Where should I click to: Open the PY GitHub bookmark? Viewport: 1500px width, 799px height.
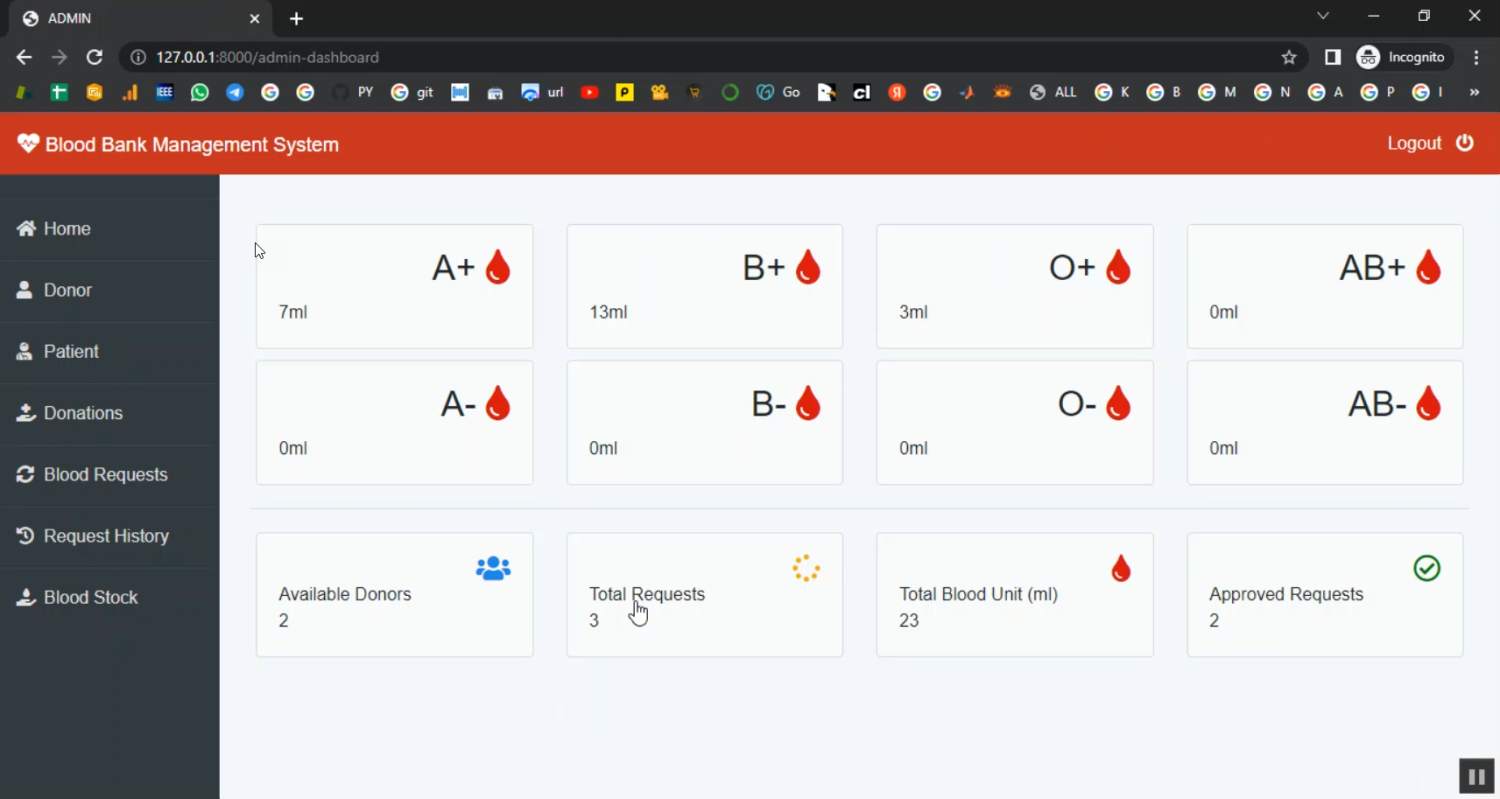(x=352, y=92)
